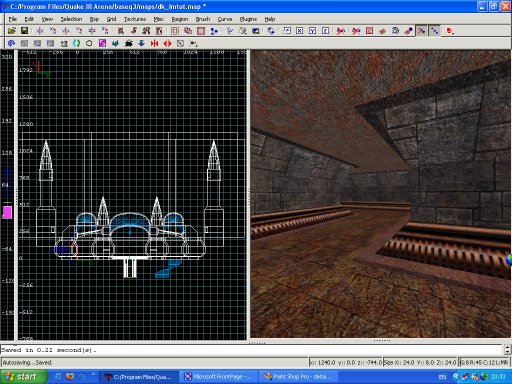The image size is (512, 384).
Task: Click the console scrollbar up arrow
Action: pos(508,347)
